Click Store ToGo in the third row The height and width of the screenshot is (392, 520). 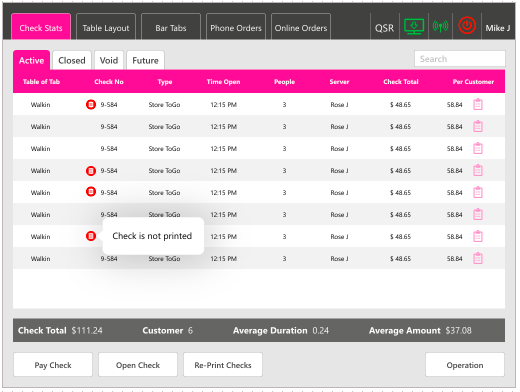click(164, 149)
